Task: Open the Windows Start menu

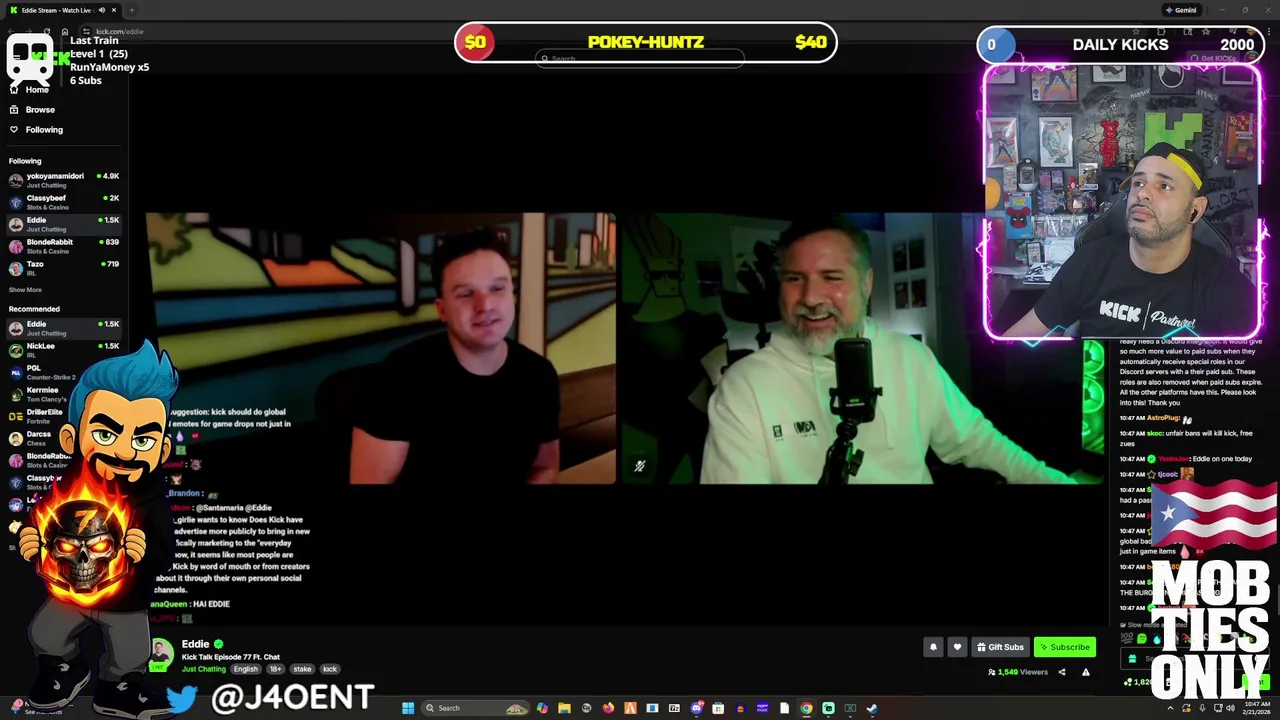Action: coord(408,708)
